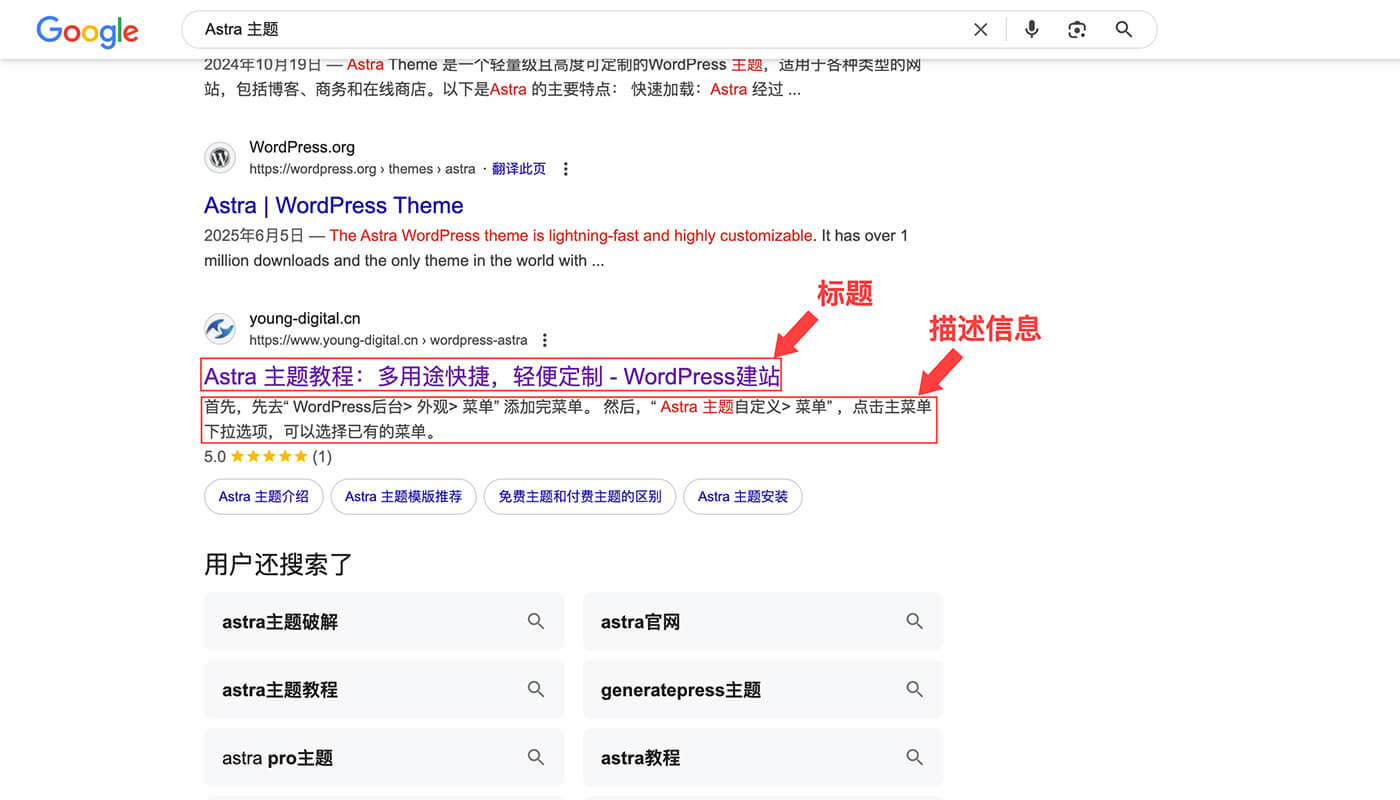Screen dimensions: 1400x800
Task: Click magnifier icon on astra教程 suggestion
Action: coord(915,757)
